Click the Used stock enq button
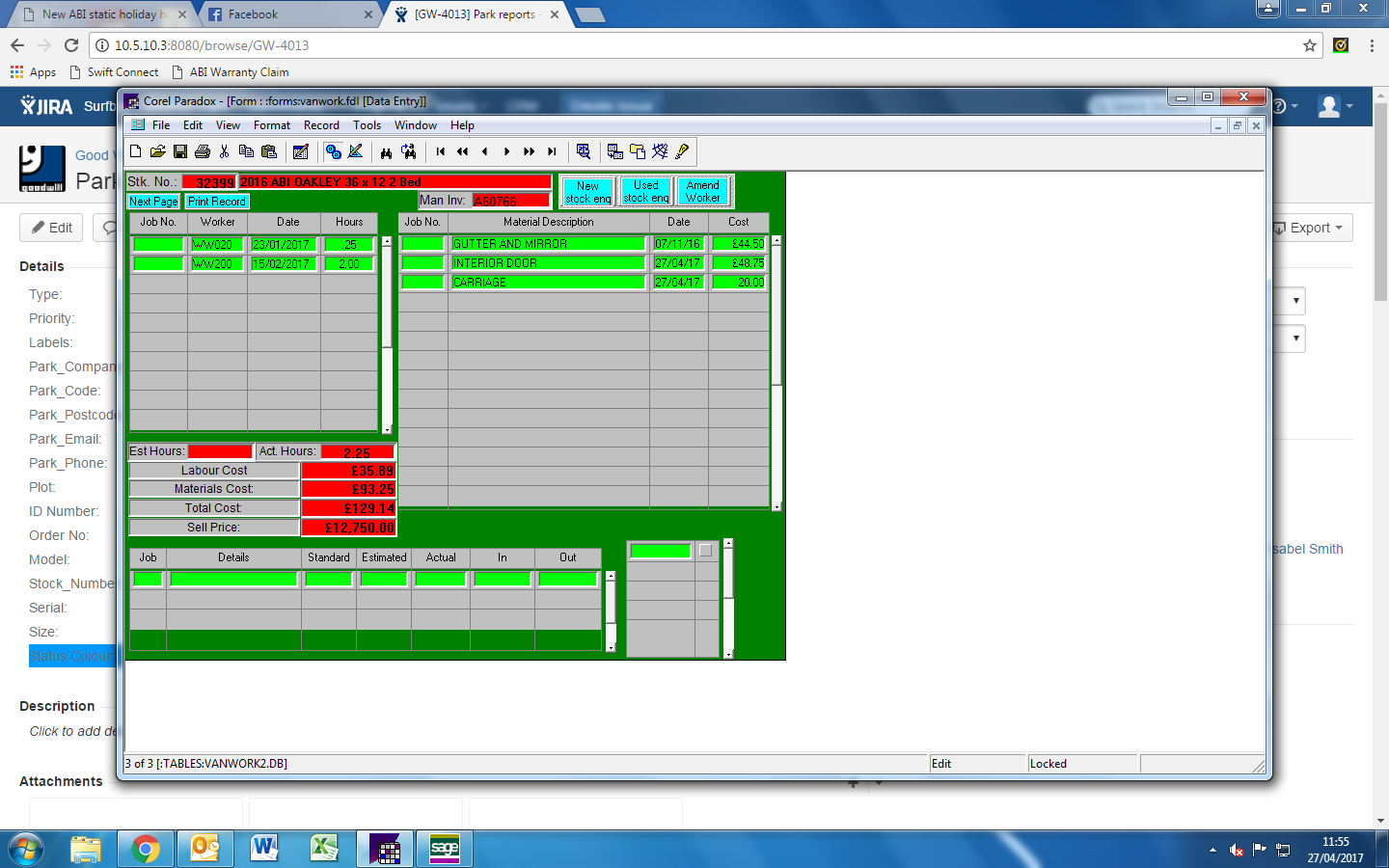 pos(646,191)
